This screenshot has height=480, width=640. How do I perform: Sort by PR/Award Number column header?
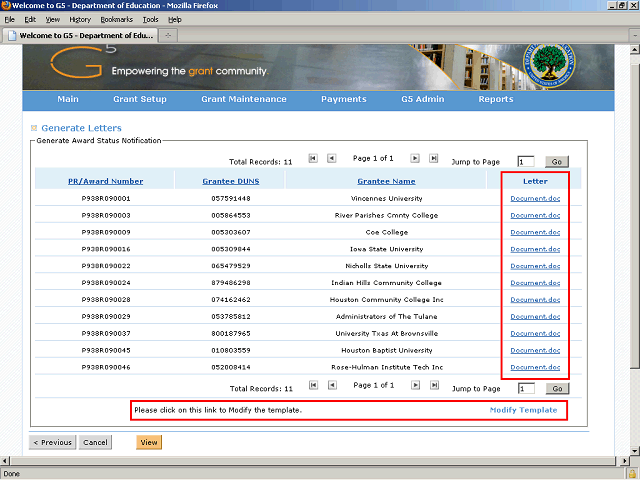pos(105,181)
